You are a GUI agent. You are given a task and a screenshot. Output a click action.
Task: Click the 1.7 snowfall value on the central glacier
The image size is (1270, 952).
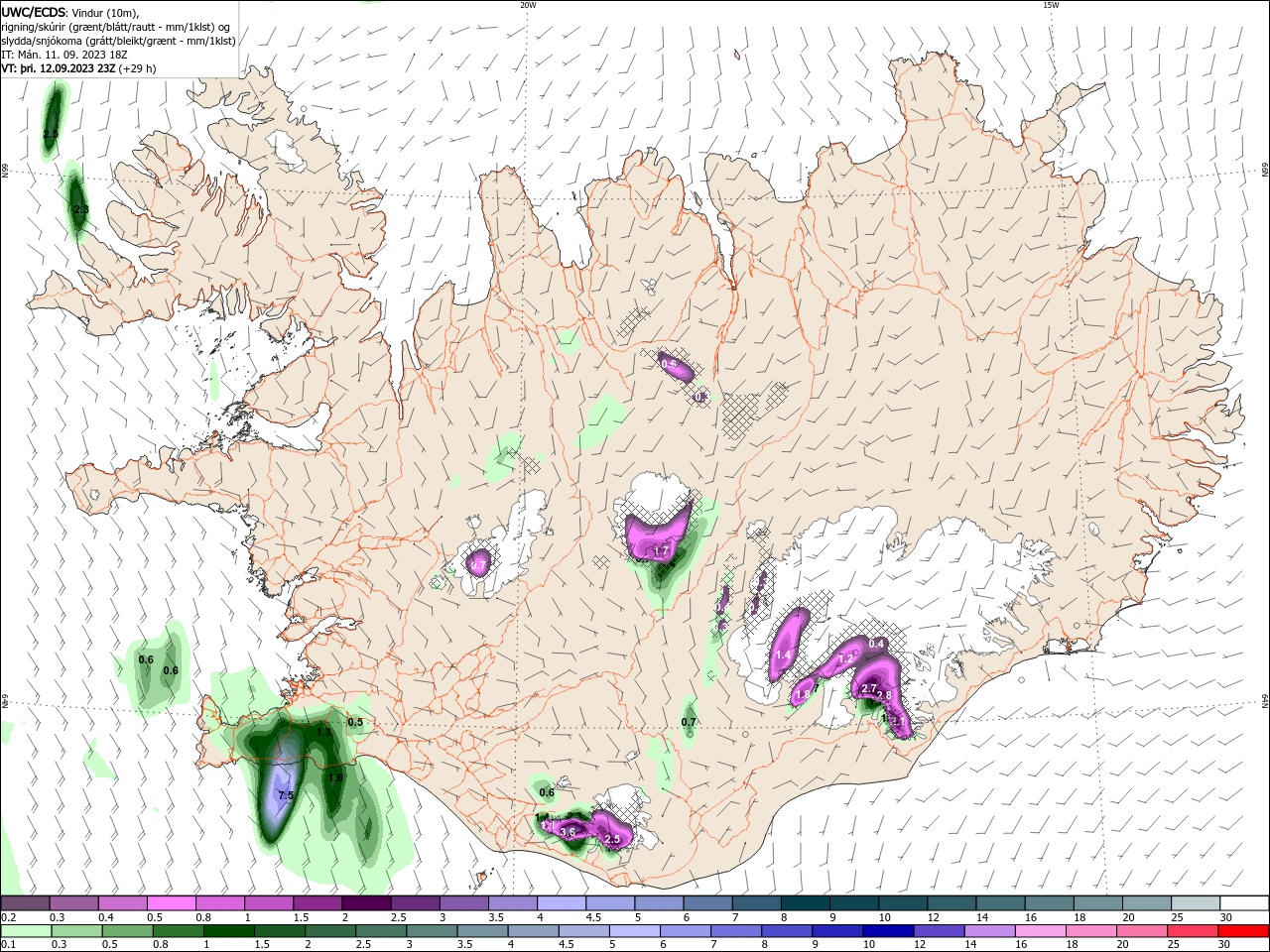(662, 549)
